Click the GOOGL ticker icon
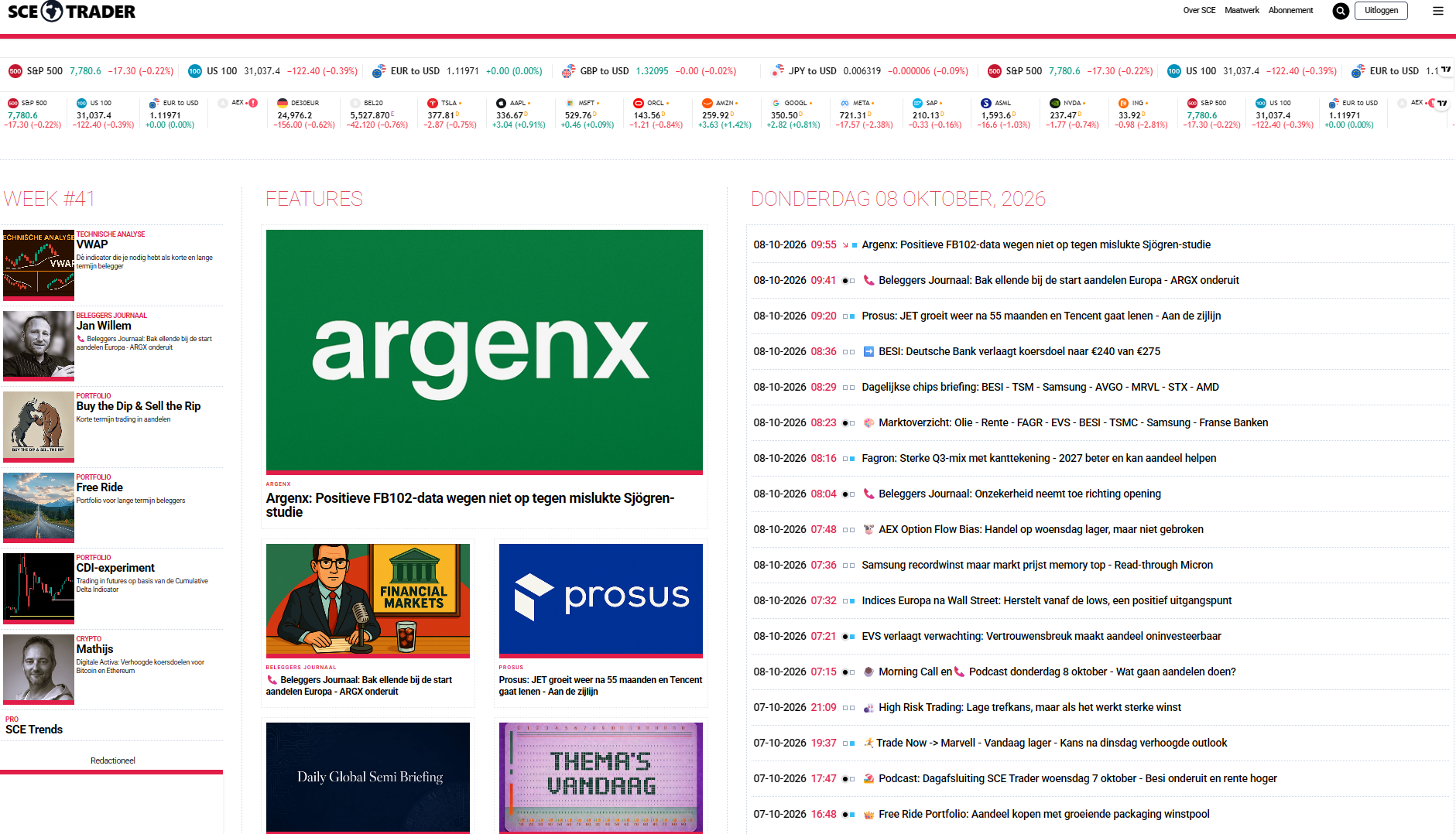 point(776,103)
